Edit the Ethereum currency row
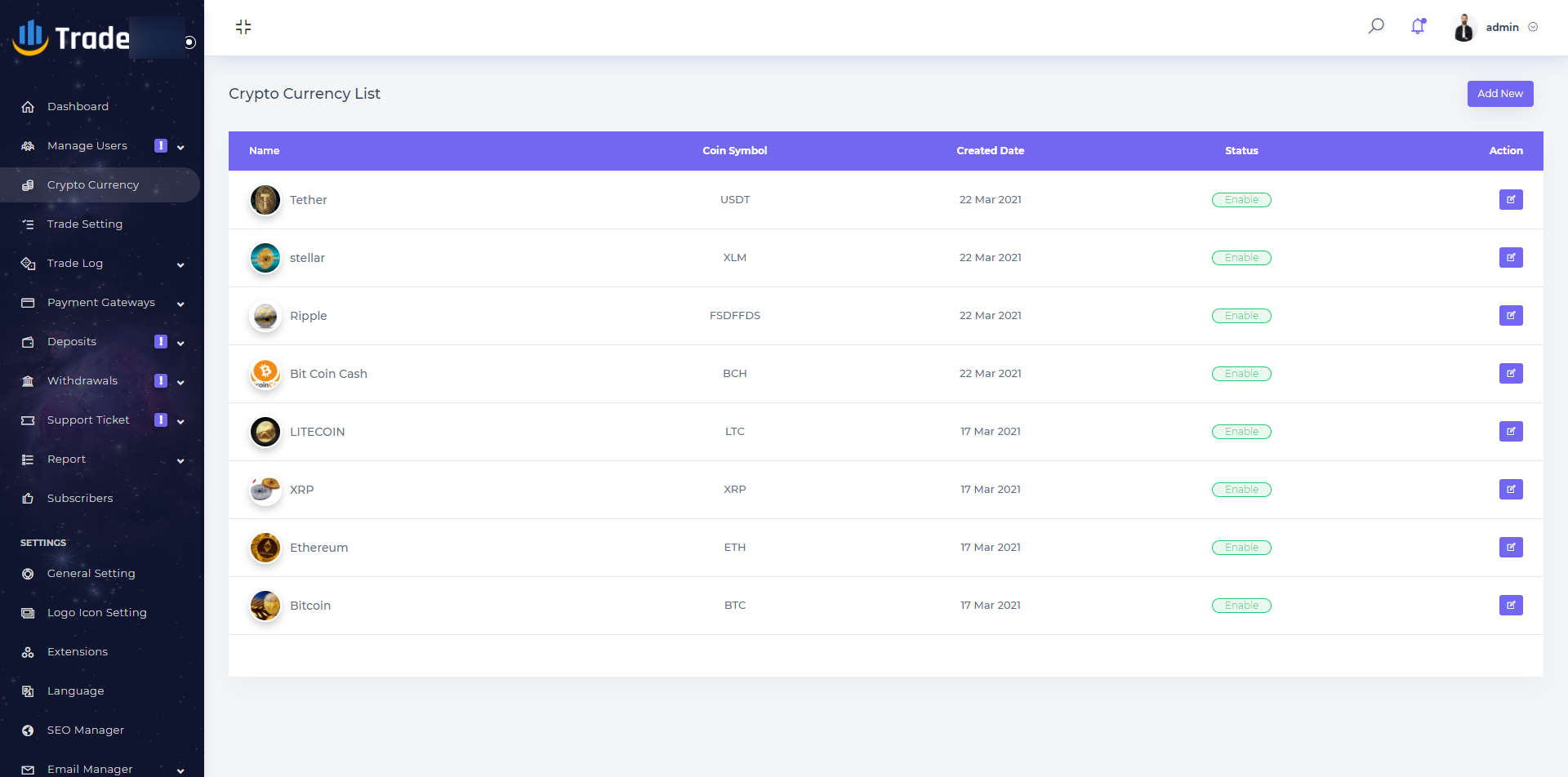The image size is (1568, 777). click(1511, 547)
